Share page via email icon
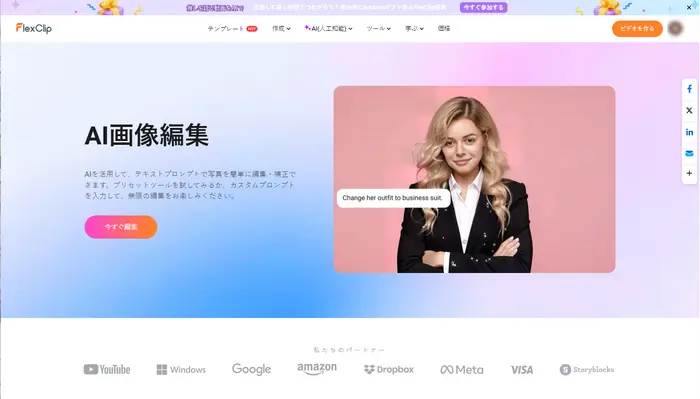This screenshot has width=700, height=399. (689, 154)
